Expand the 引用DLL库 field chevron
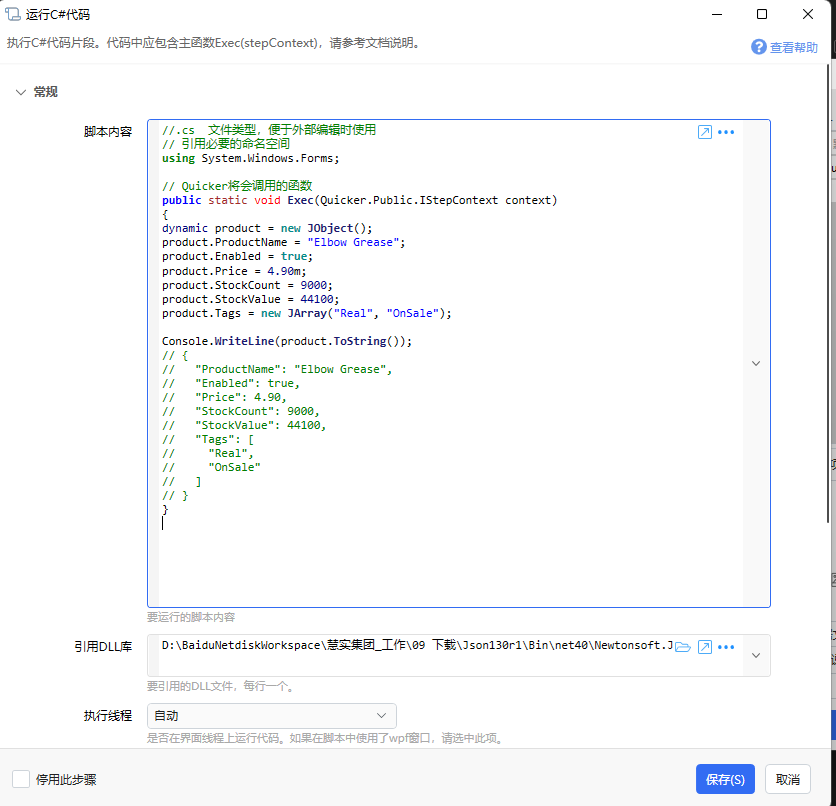The image size is (836, 806). [756, 655]
